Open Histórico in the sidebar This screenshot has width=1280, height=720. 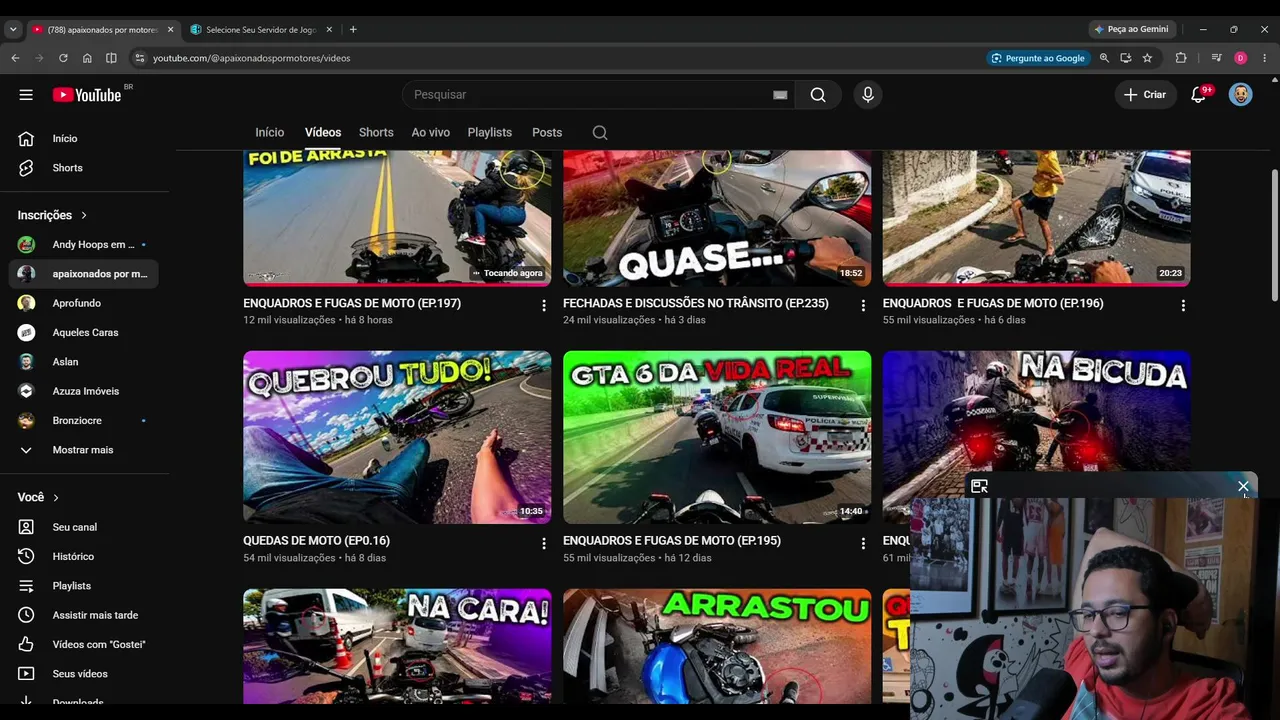85,556
